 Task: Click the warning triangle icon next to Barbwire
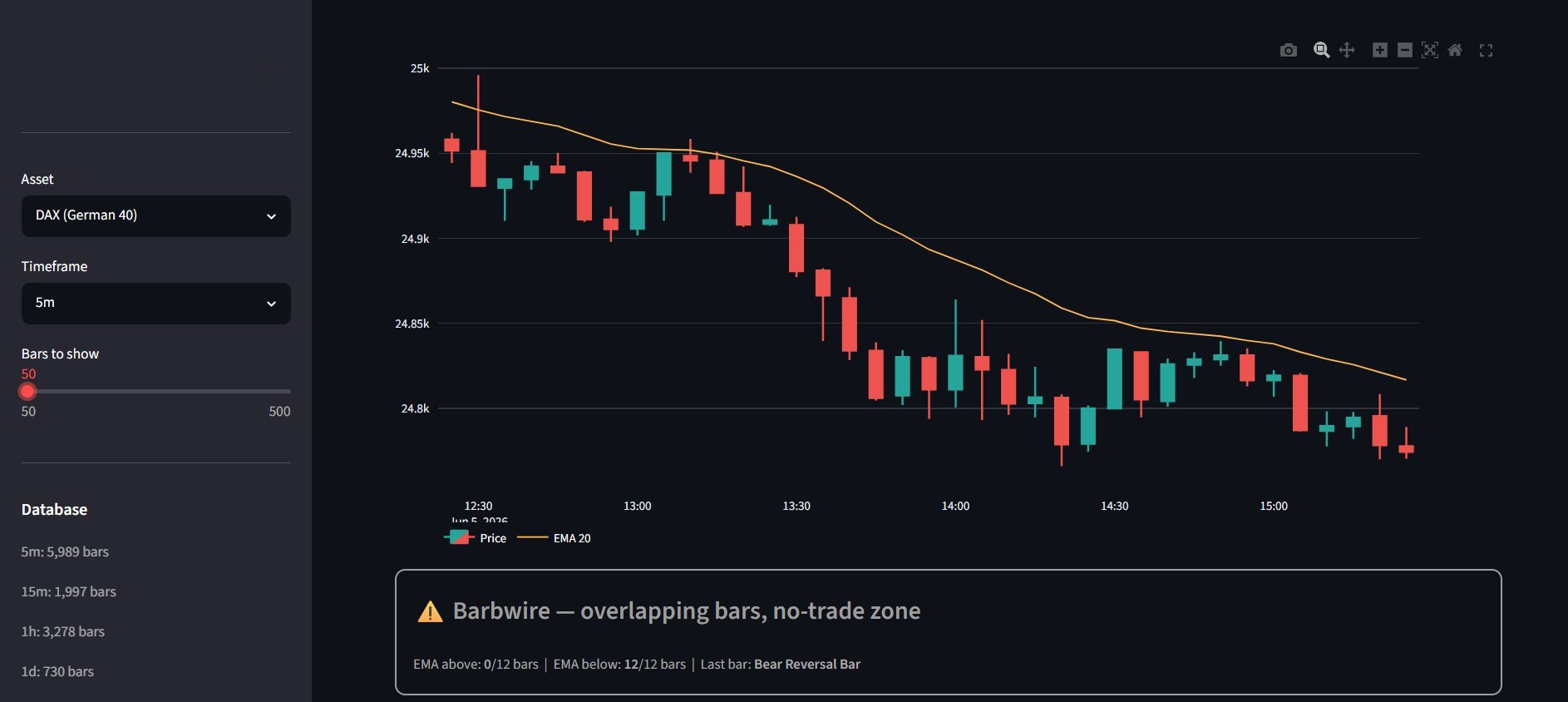point(430,611)
